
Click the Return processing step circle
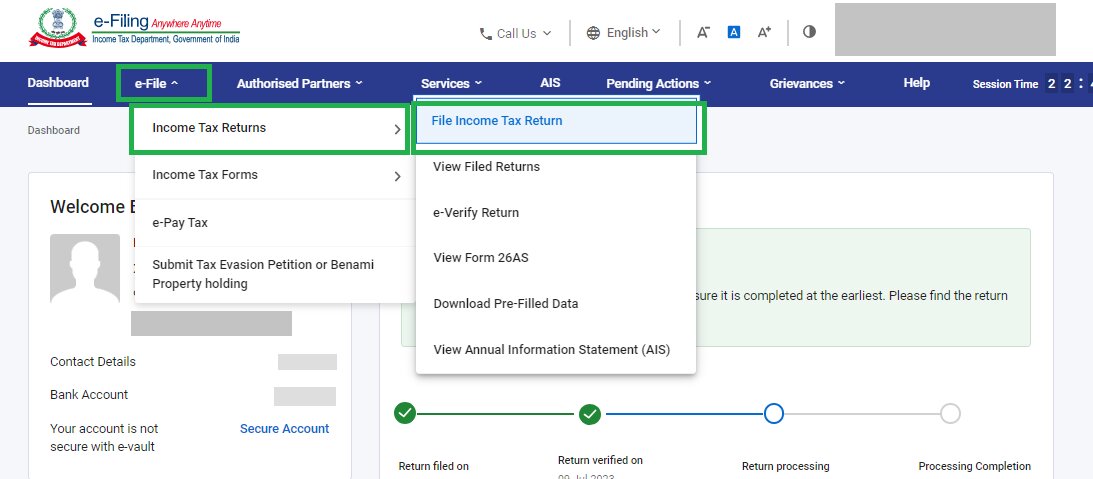[x=774, y=413]
